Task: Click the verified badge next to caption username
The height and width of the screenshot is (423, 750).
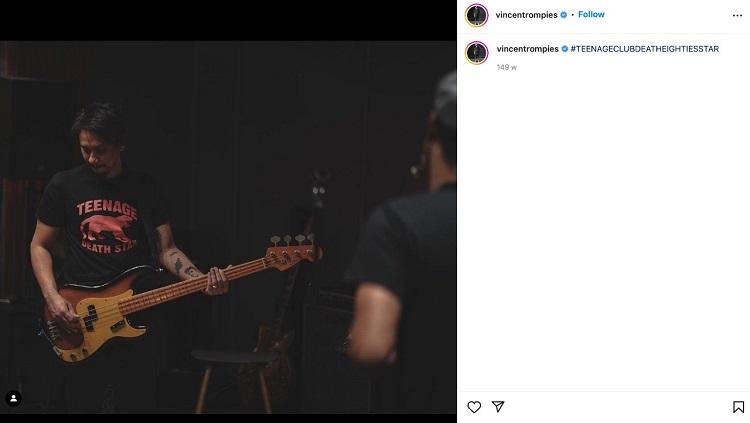Action: 565,49
